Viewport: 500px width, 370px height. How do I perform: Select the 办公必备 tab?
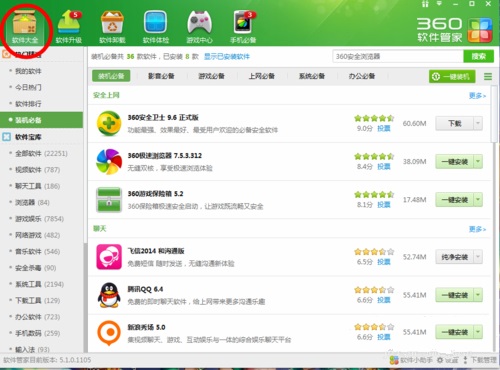(362, 76)
